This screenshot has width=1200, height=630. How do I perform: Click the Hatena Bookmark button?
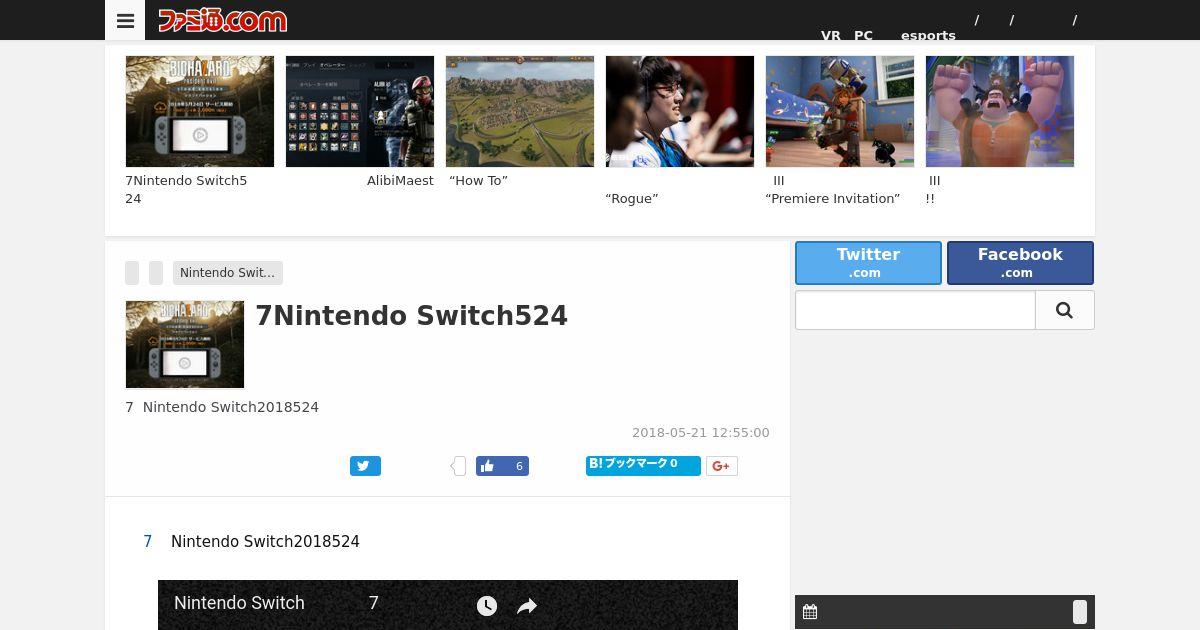(643, 465)
